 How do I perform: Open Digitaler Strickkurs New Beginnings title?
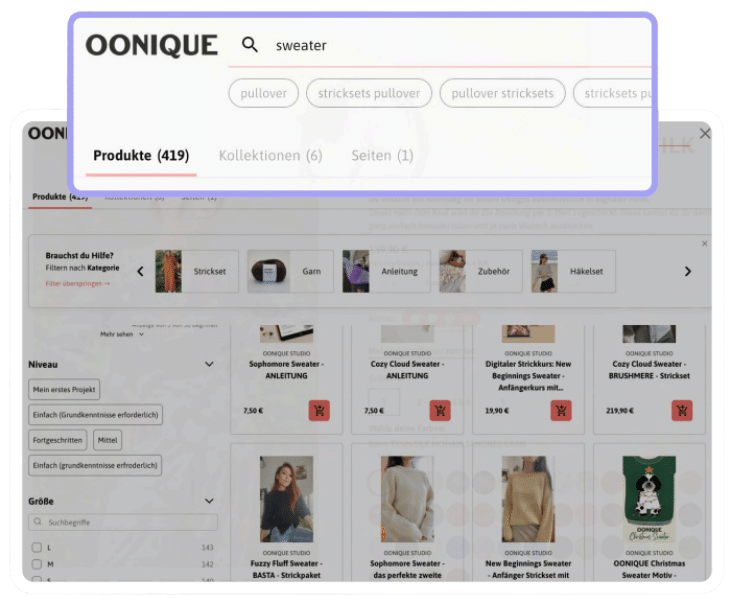point(528,376)
